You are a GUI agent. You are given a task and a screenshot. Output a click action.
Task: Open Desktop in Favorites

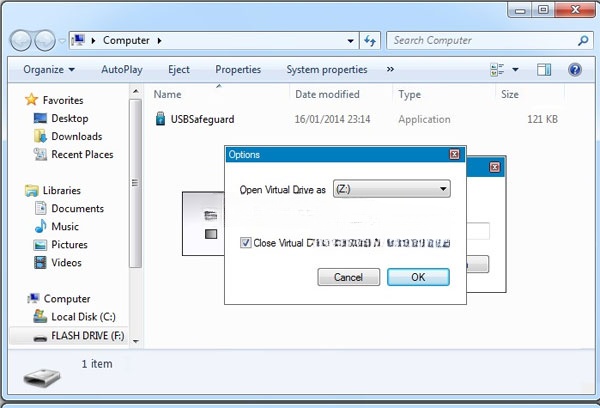point(70,118)
